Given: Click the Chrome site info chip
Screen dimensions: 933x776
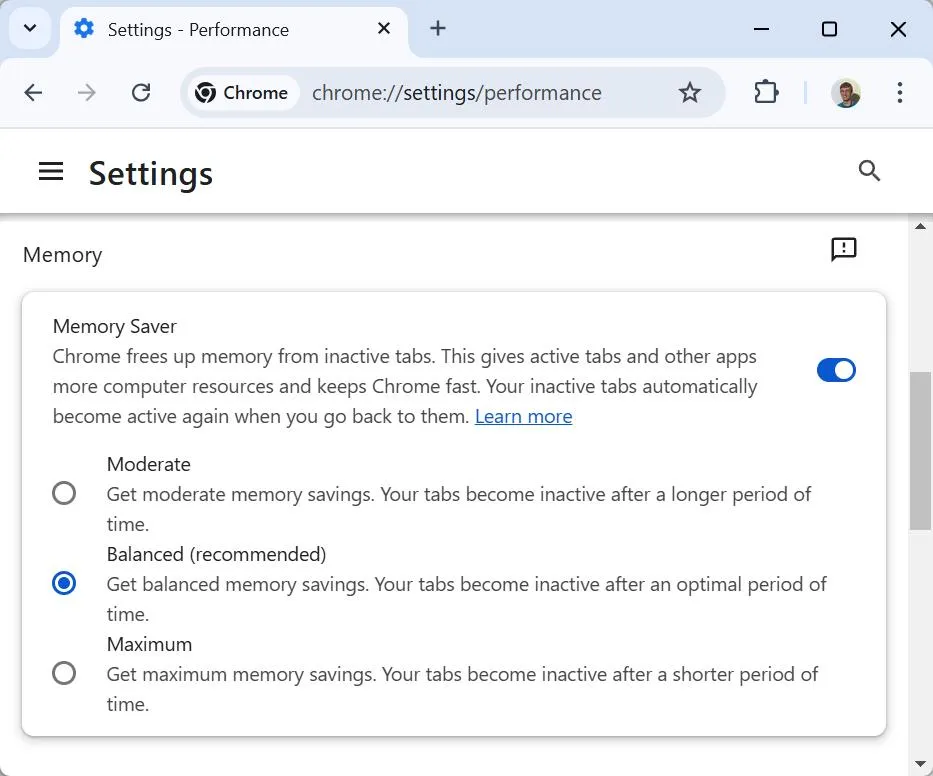Looking at the screenshot, I should click(x=243, y=93).
